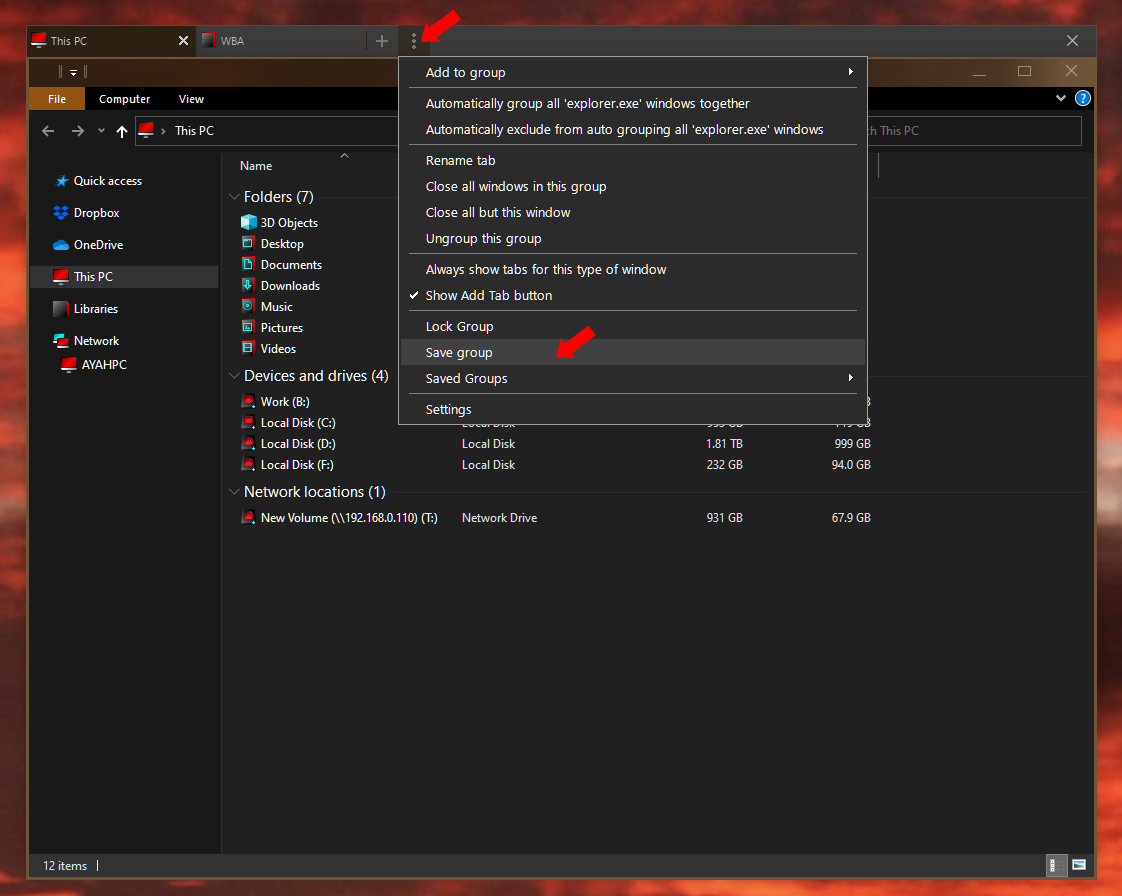Toggle Show Add Tab button option
The width and height of the screenshot is (1122, 896).
pos(488,295)
